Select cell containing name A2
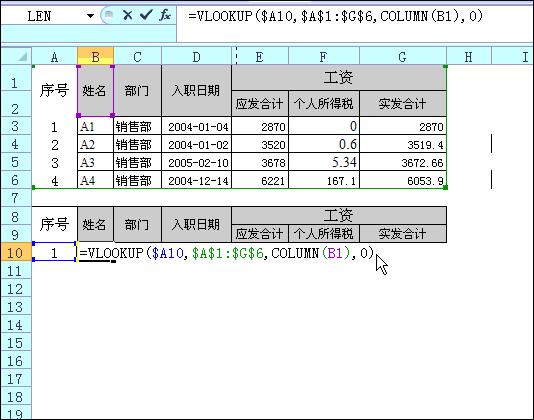Screen dimensions: 534x420 [95, 144]
